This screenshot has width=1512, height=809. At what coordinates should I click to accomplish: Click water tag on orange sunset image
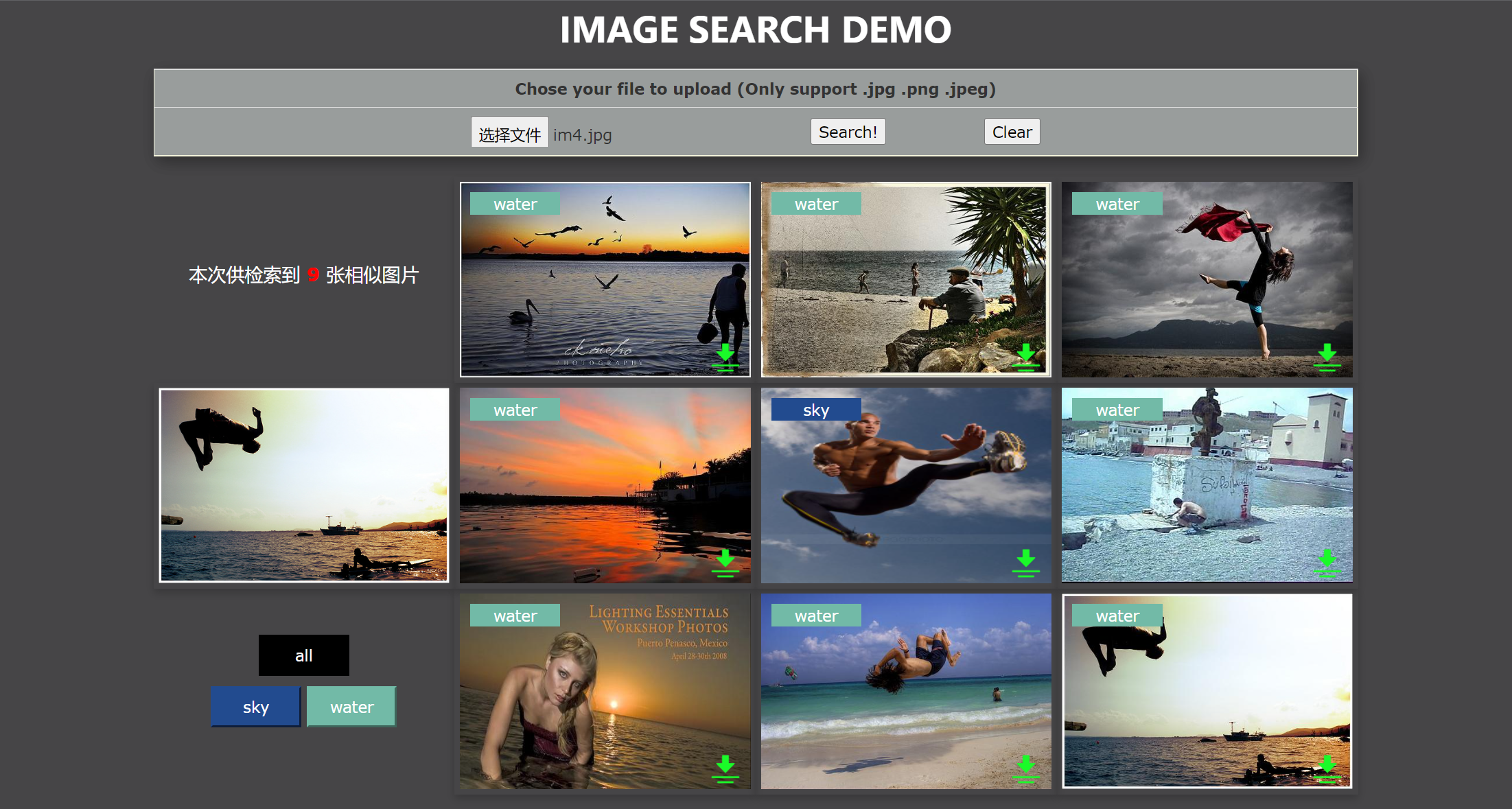(x=515, y=410)
